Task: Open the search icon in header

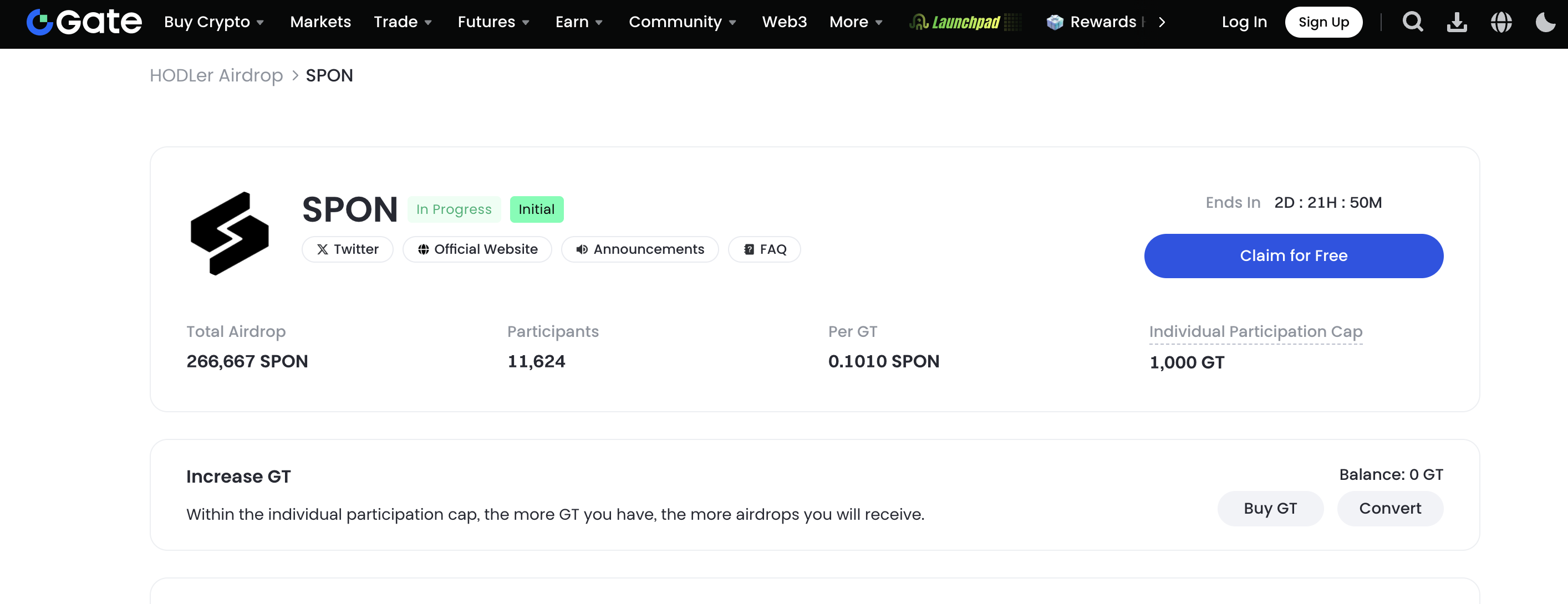Action: point(1413,22)
